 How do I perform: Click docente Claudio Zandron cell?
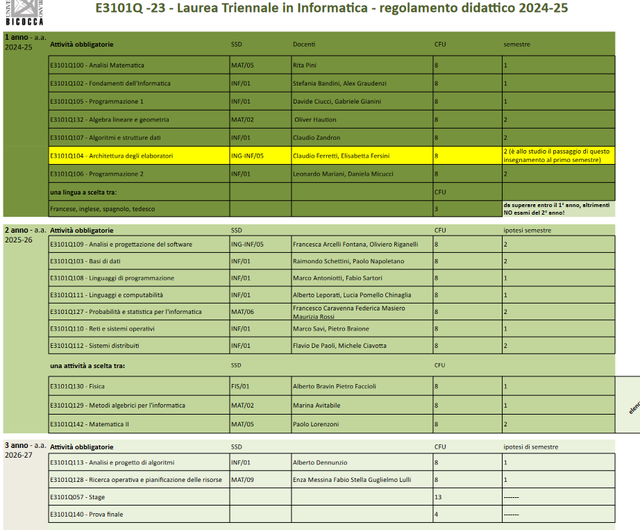coord(362,138)
